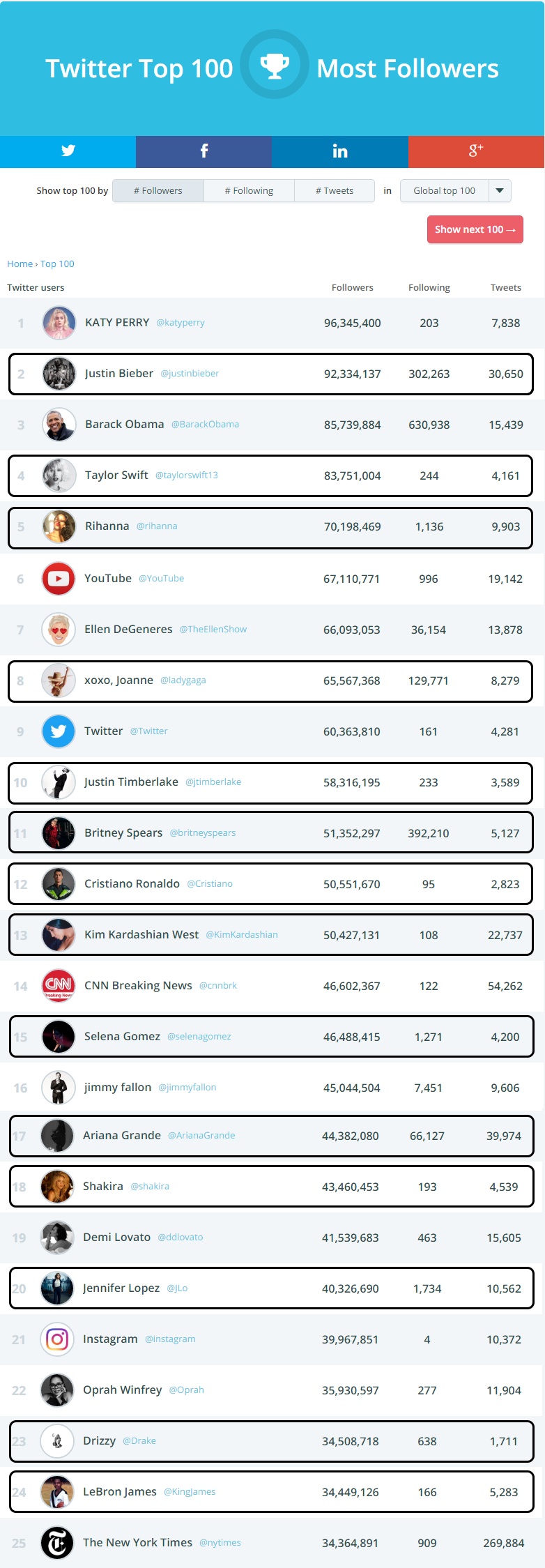Image resolution: width=545 pixels, height=1568 pixels.
Task: Click the LinkedIn share icon
Action: click(x=339, y=151)
